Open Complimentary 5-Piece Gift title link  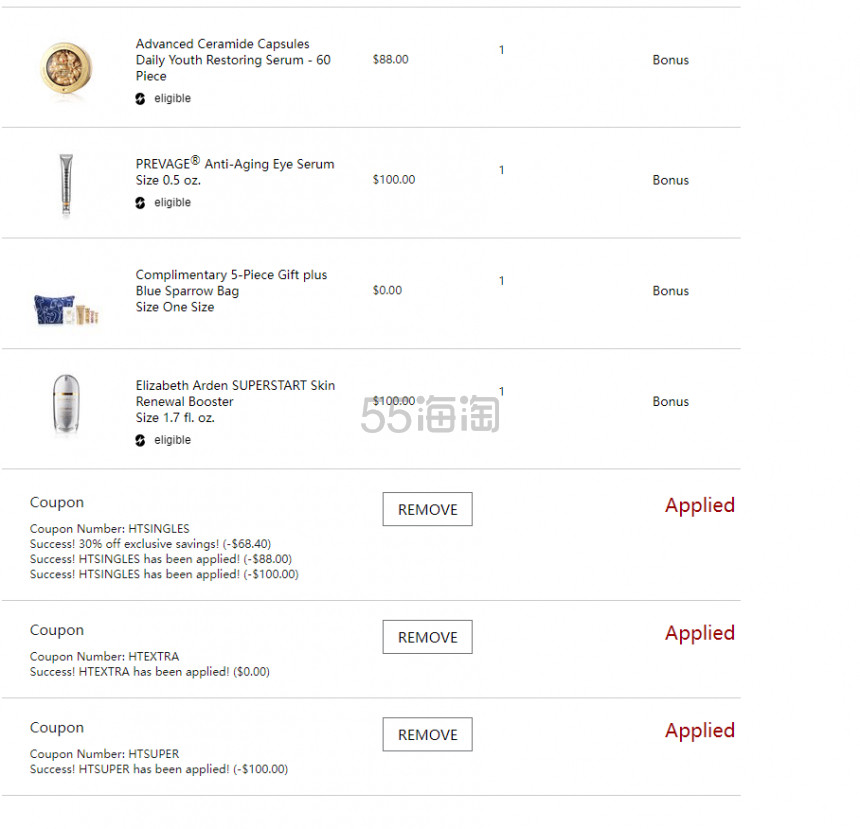(231, 283)
